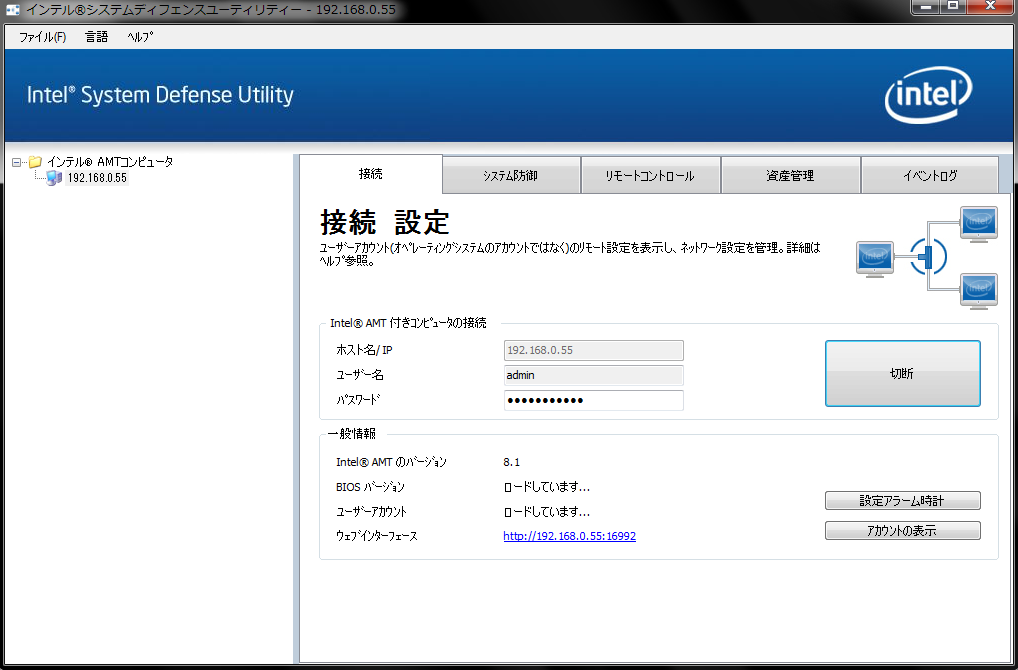Click the ユーザー名 field containing admin
This screenshot has width=1018, height=670.
tap(593, 375)
